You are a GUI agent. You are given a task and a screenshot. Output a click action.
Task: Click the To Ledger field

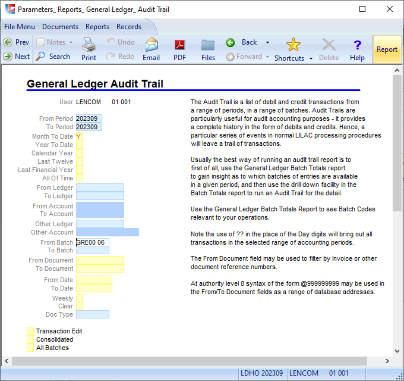click(x=100, y=196)
